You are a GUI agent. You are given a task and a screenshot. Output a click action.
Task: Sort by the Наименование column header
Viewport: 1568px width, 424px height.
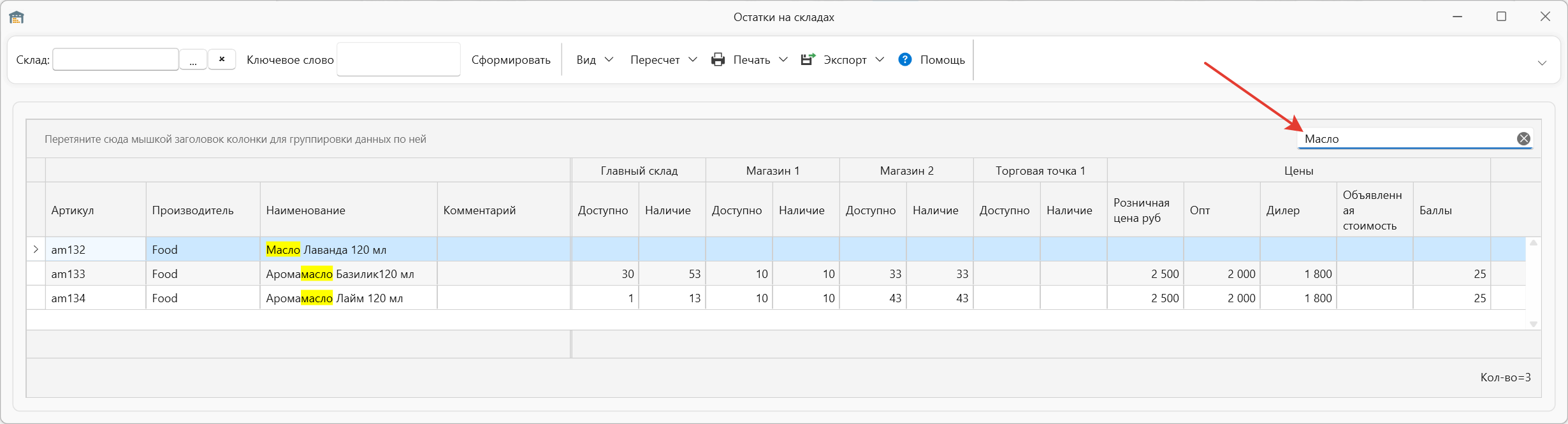[x=349, y=210]
